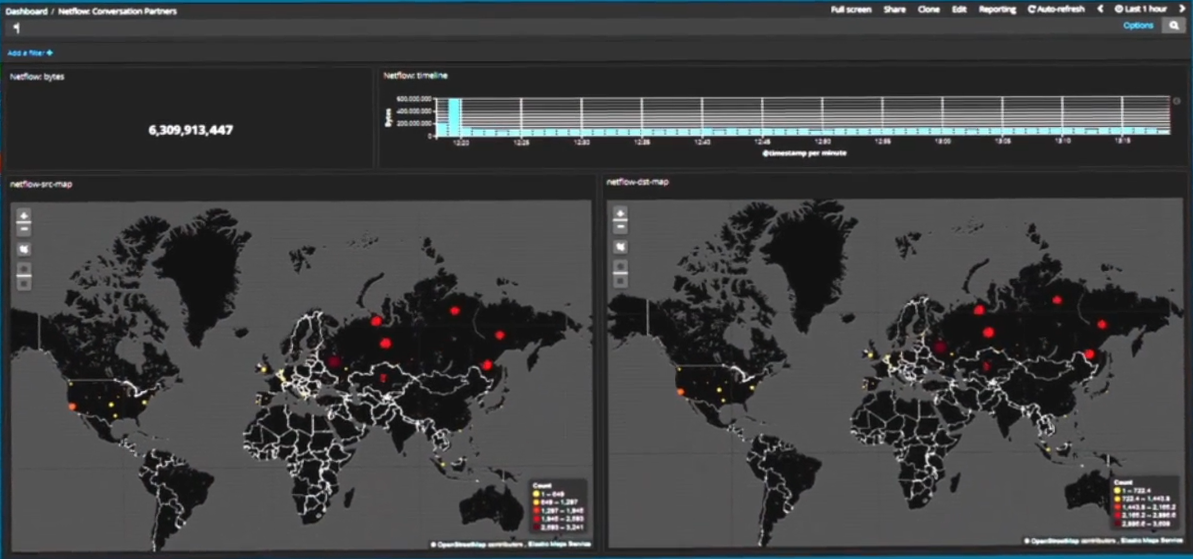Screen dimensions: 1193x559
Task: Click yellow lowest-count legend swatch on src map
Action: (x=537, y=493)
